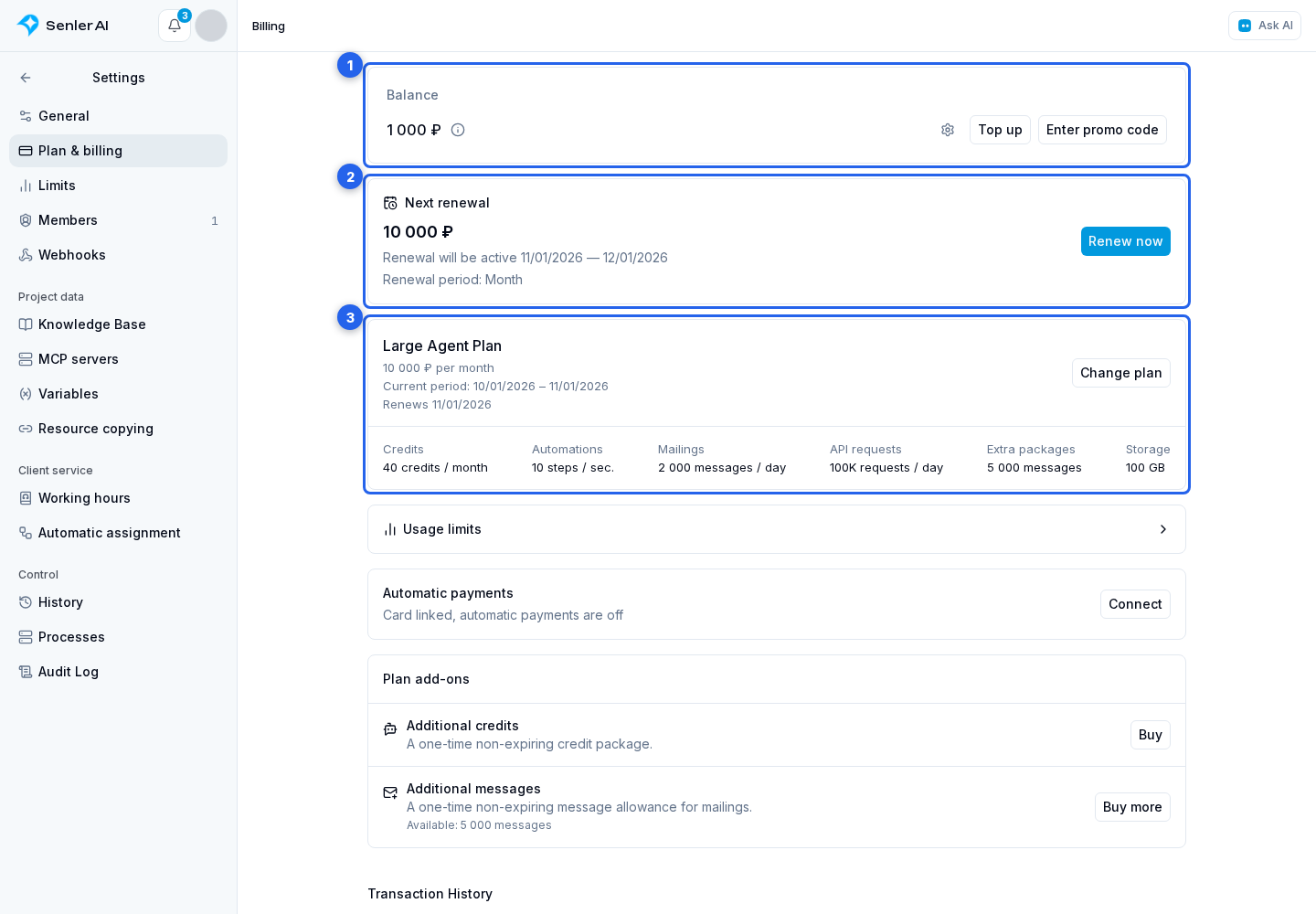Open the Audit Log

pyautogui.click(x=118, y=672)
